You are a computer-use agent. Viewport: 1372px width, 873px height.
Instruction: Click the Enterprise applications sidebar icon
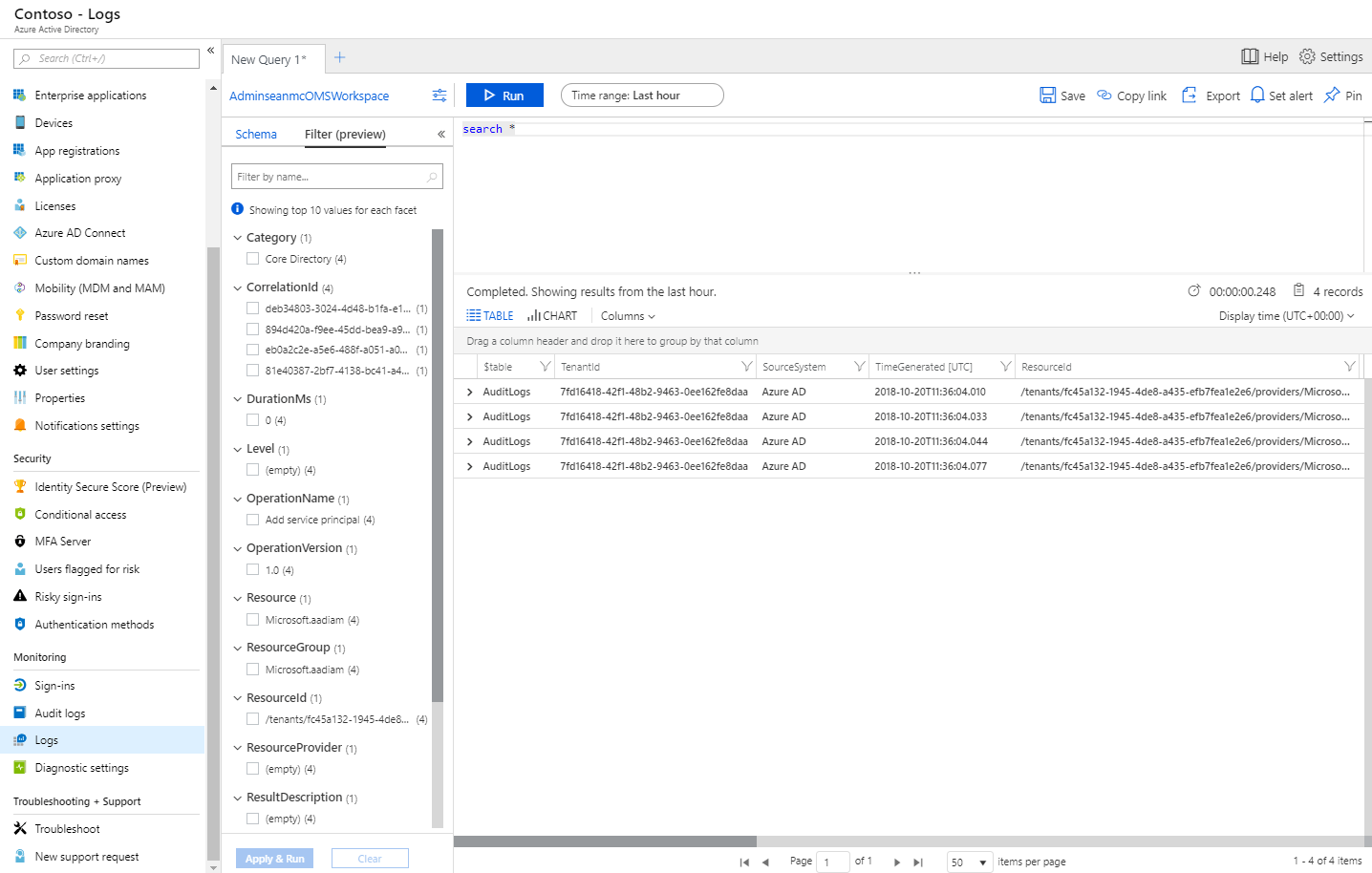[x=19, y=96]
